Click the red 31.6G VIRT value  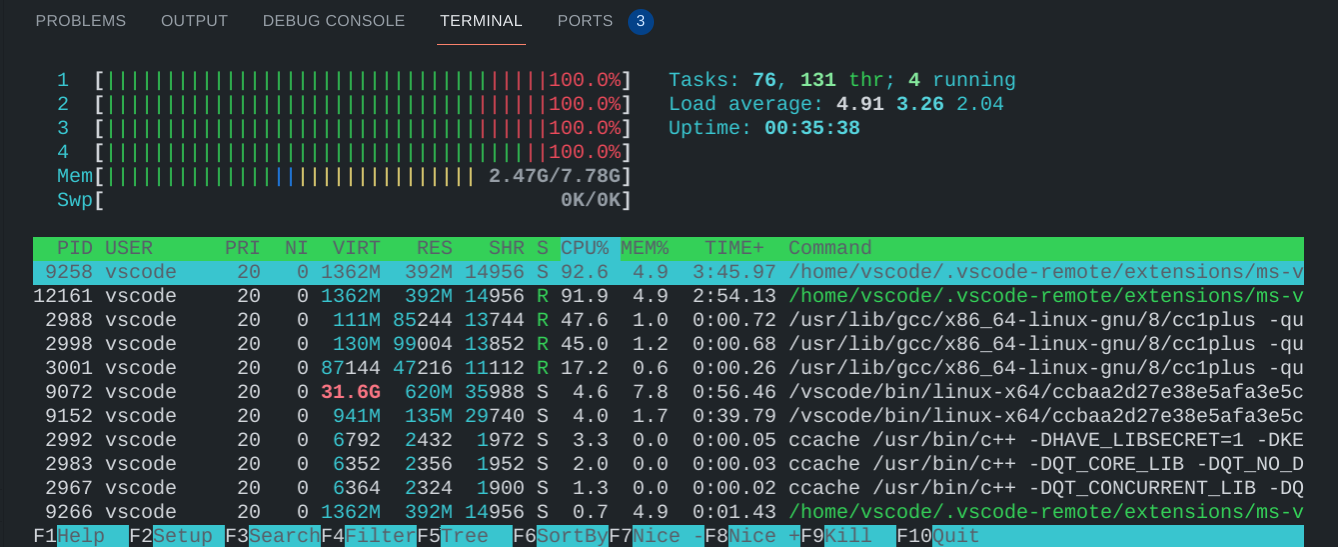coord(351,392)
